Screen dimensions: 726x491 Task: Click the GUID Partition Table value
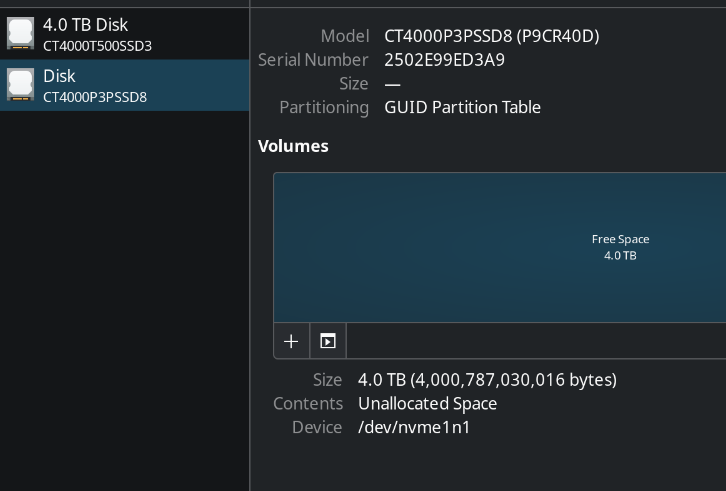[462, 108]
